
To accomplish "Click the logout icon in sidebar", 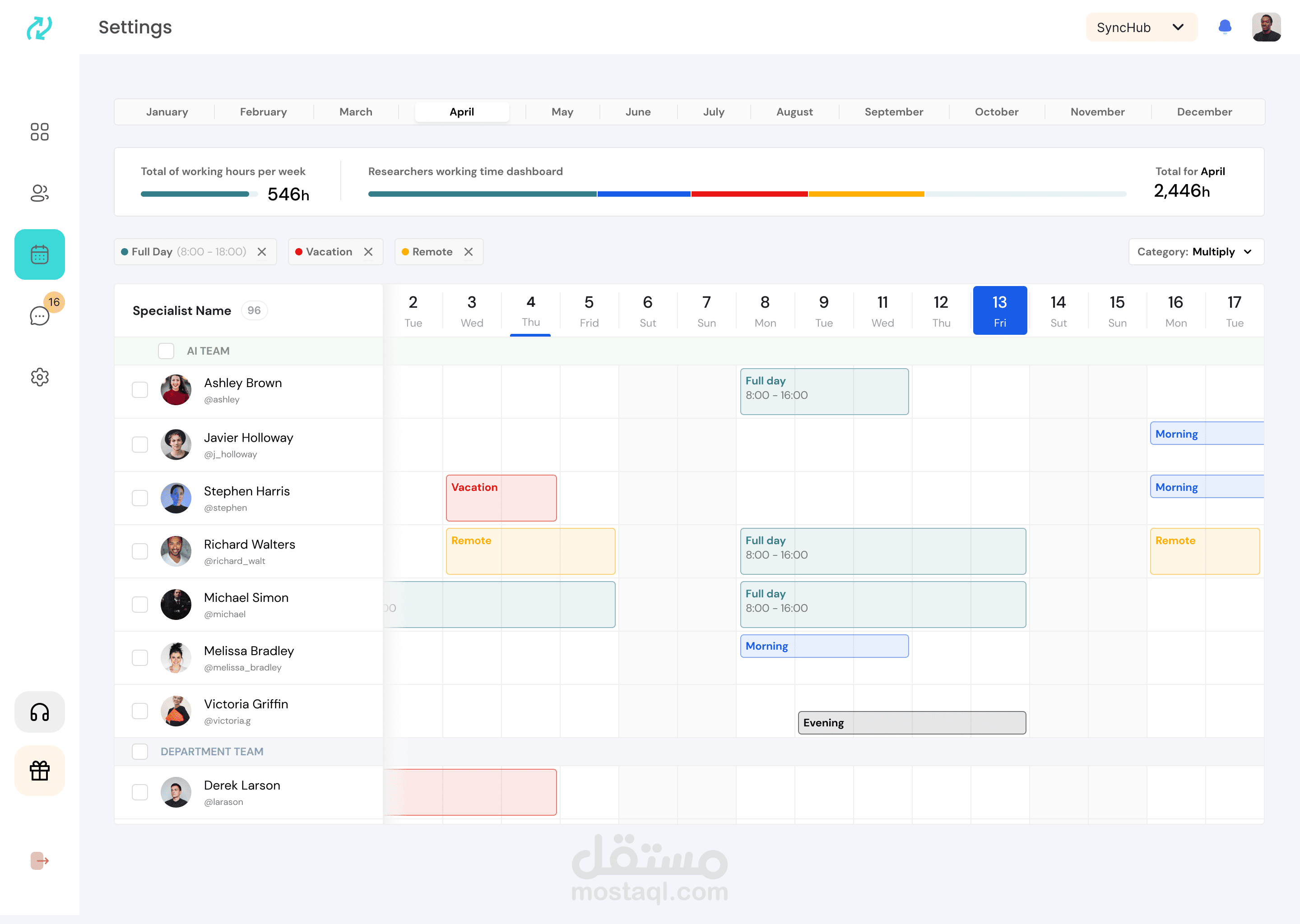I will coord(39,860).
